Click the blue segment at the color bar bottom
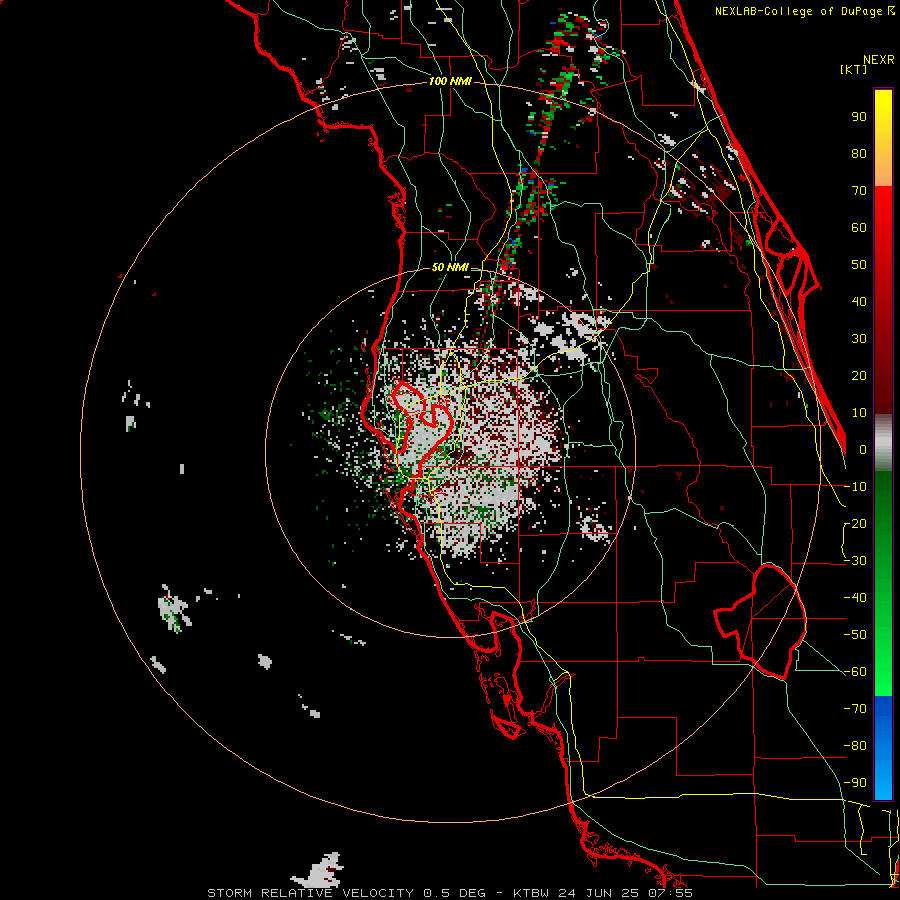 (883, 748)
